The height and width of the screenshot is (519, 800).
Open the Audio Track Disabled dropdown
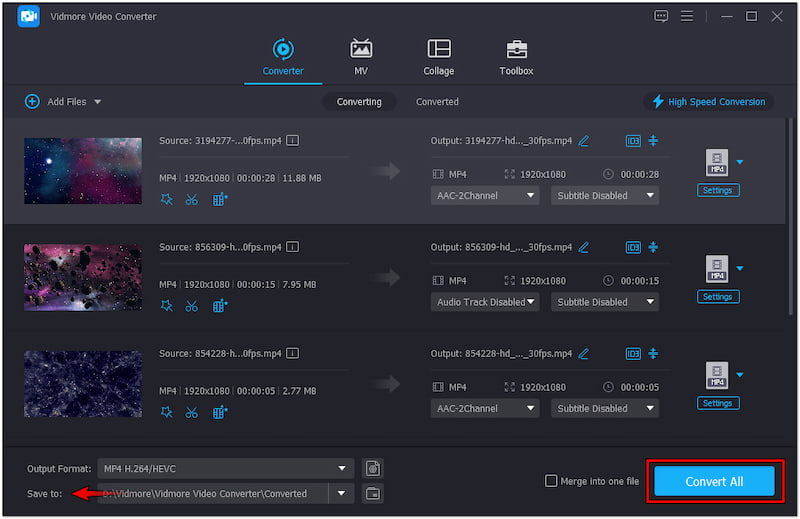[486, 302]
